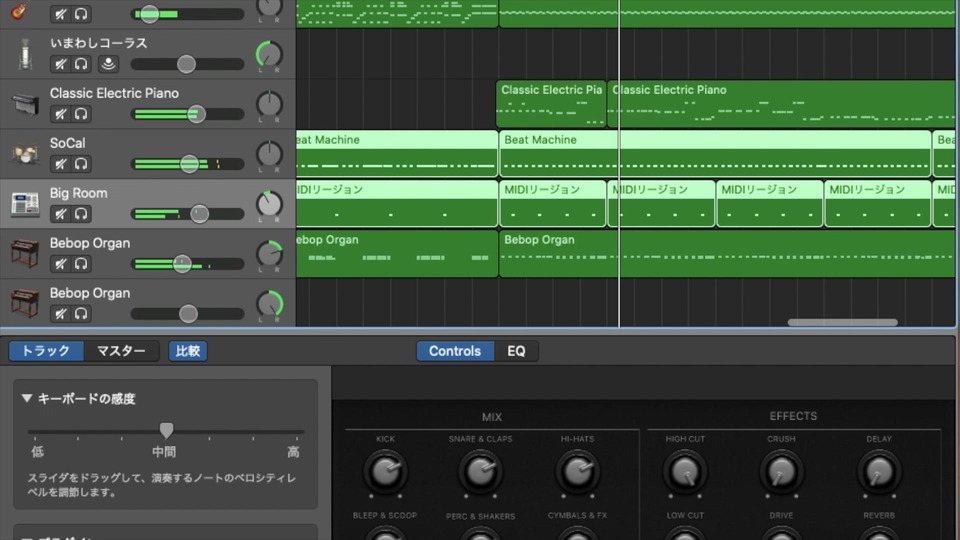This screenshot has height=540, width=960.
Task: Select the SoCal track name
Action: (x=67, y=143)
